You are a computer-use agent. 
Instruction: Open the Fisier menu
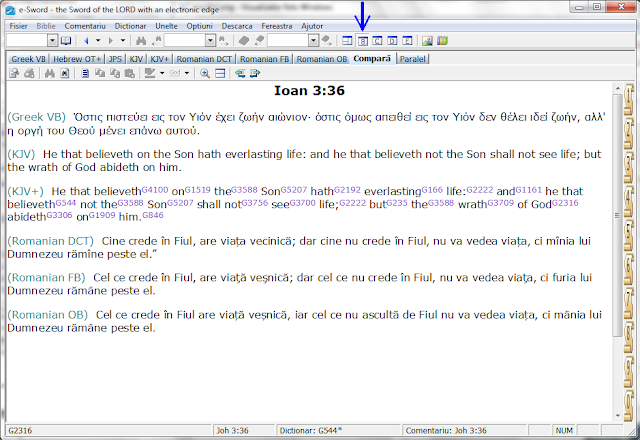pos(18,26)
